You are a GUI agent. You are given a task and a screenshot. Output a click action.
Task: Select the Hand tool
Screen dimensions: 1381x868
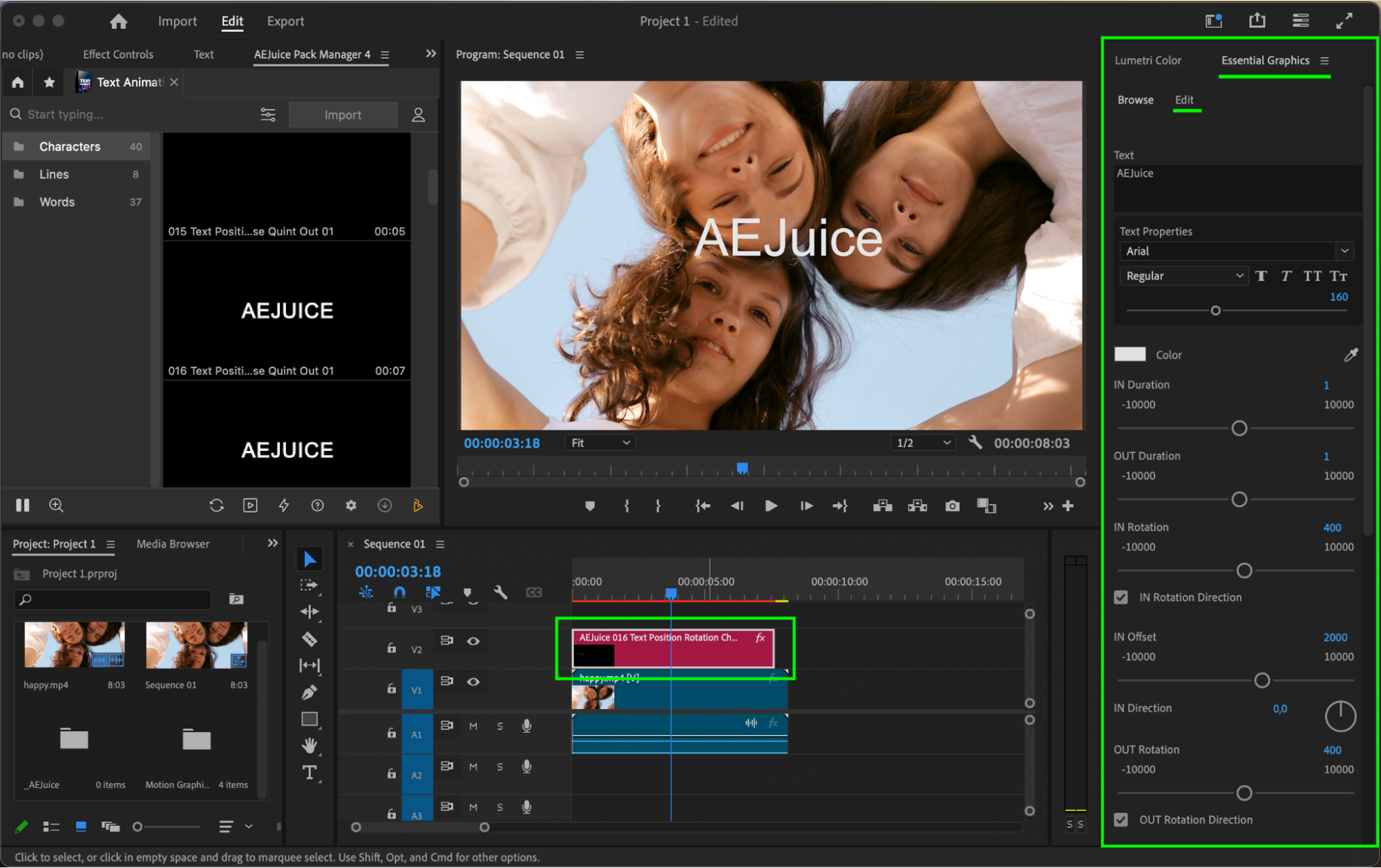(x=309, y=745)
